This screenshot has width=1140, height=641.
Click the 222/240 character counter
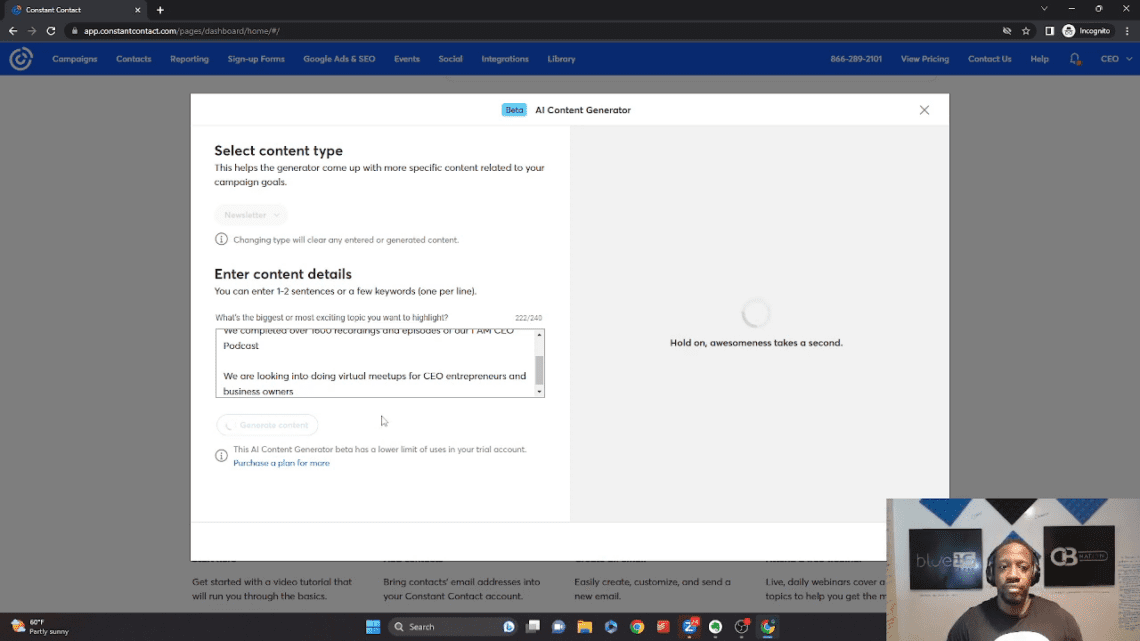[x=529, y=318]
